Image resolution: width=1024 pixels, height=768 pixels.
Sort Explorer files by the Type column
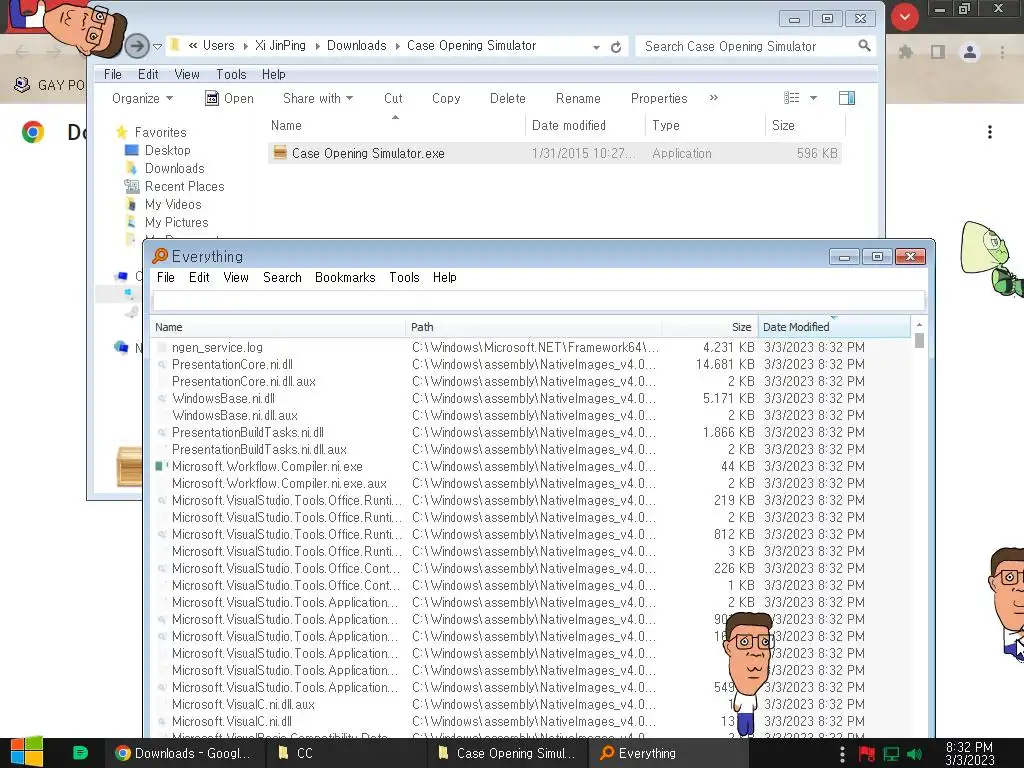tap(705, 125)
